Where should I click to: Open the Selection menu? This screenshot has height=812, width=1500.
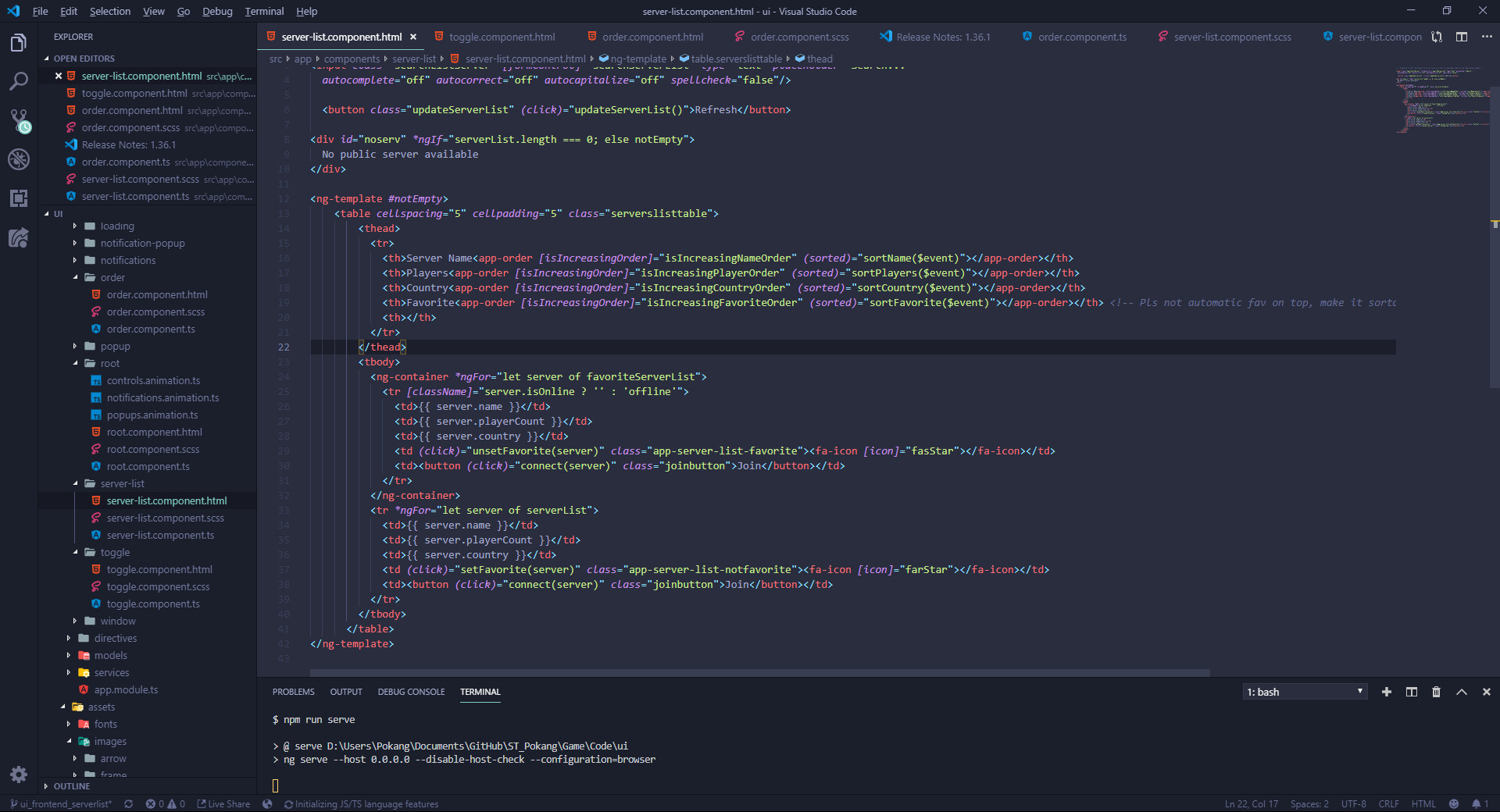(x=110, y=11)
